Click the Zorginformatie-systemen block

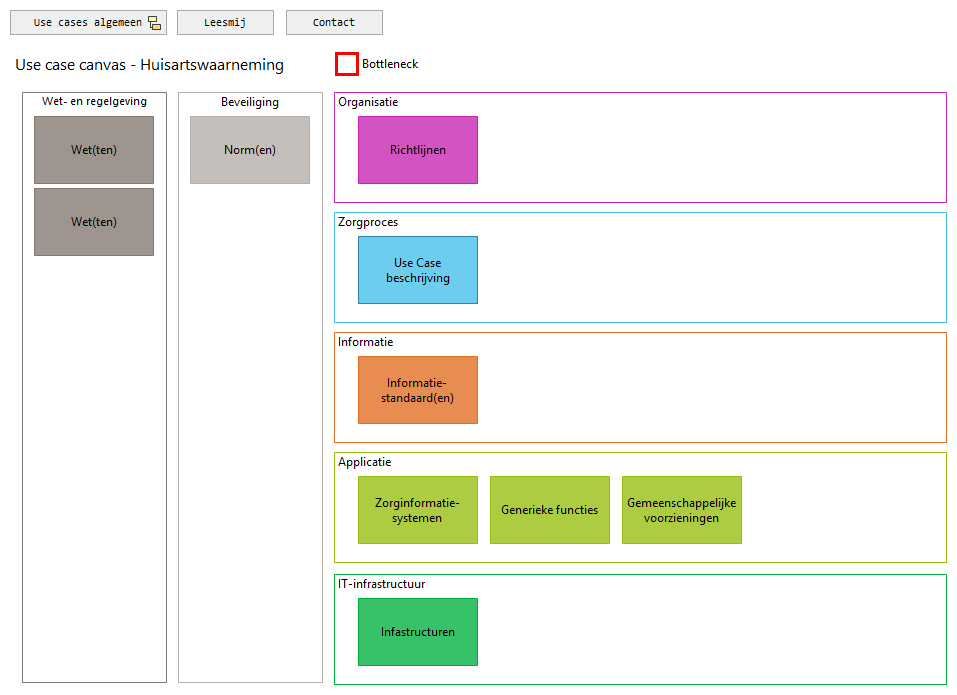[x=417, y=510]
